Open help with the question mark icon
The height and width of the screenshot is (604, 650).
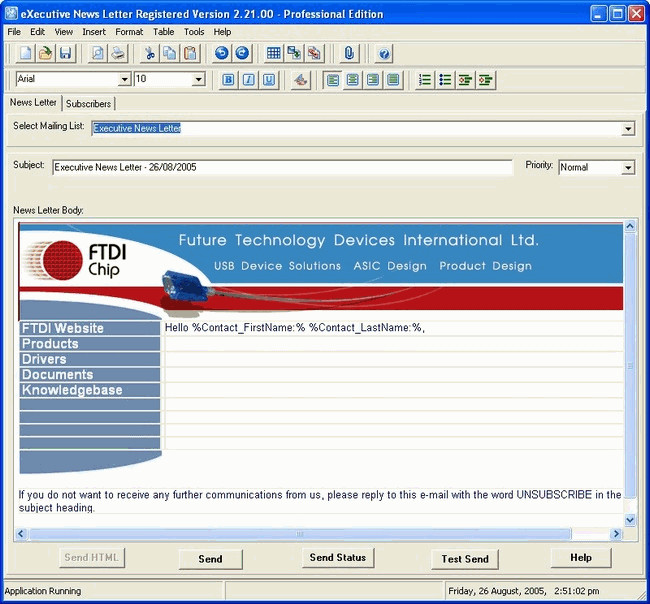pyautogui.click(x=384, y=54)
